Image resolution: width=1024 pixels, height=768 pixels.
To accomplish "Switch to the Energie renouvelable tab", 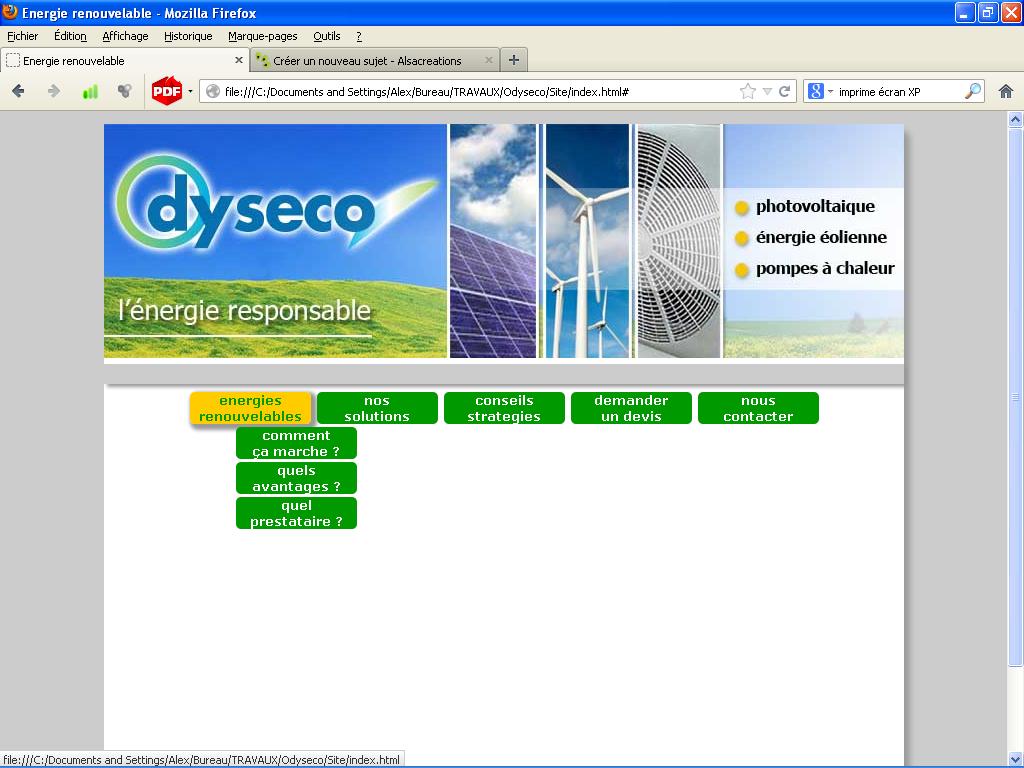I will (x=125, y=60).
